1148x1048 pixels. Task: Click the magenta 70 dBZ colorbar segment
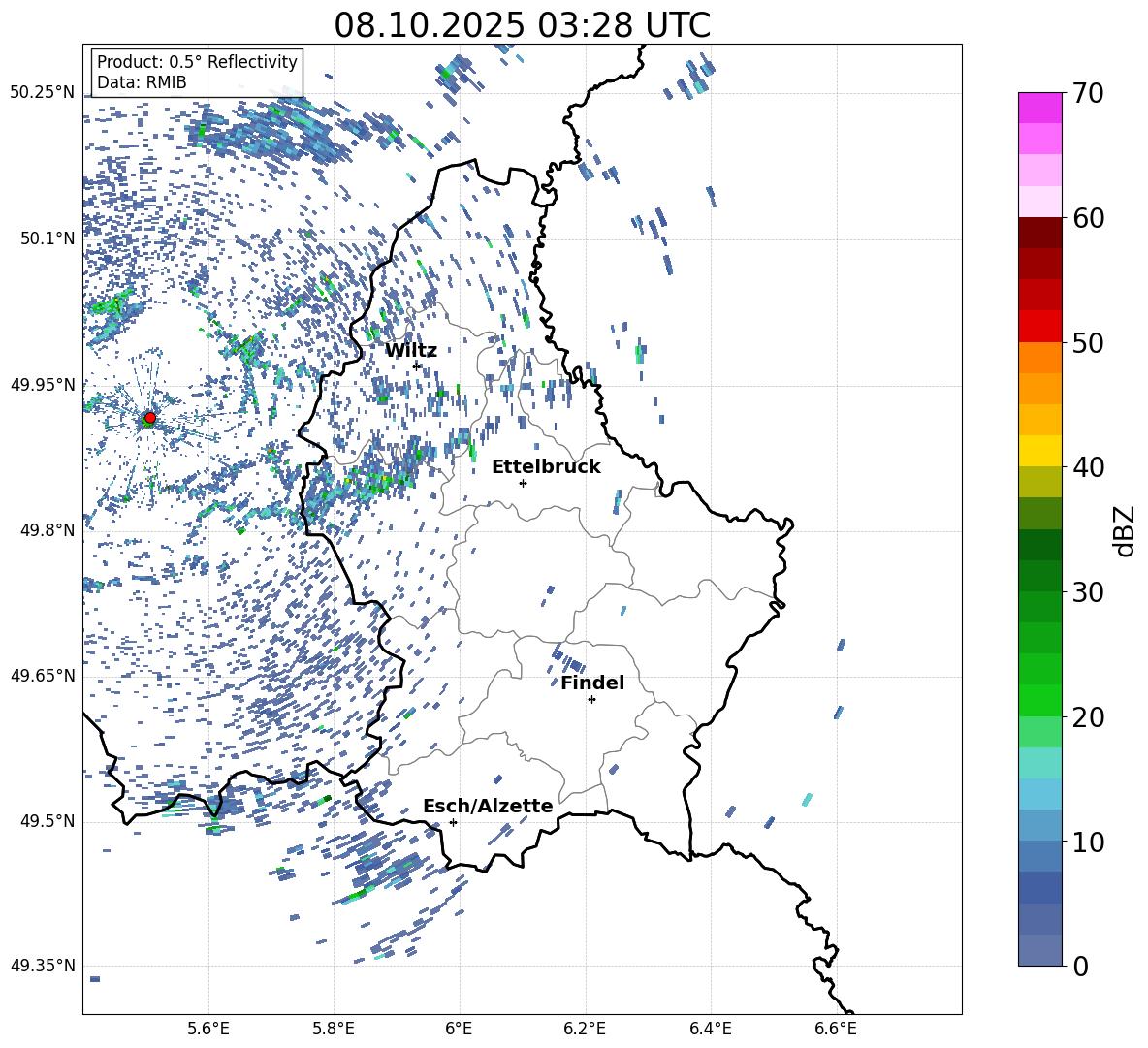(1039, 108)
